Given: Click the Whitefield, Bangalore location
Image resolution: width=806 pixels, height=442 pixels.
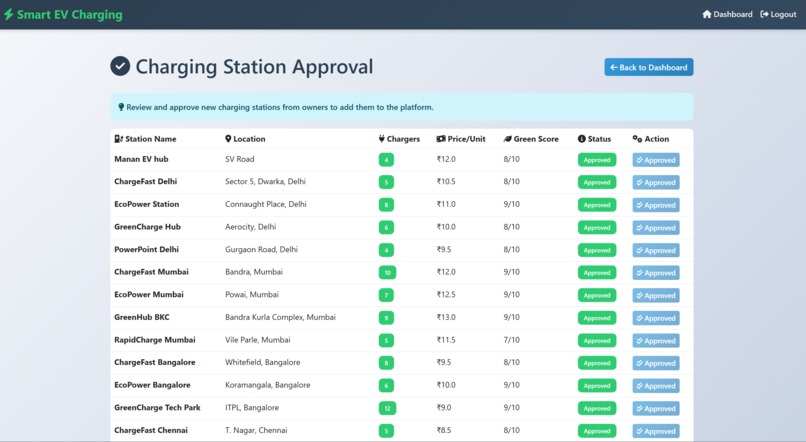Looking at the screenshot, I should pos(263,362).
